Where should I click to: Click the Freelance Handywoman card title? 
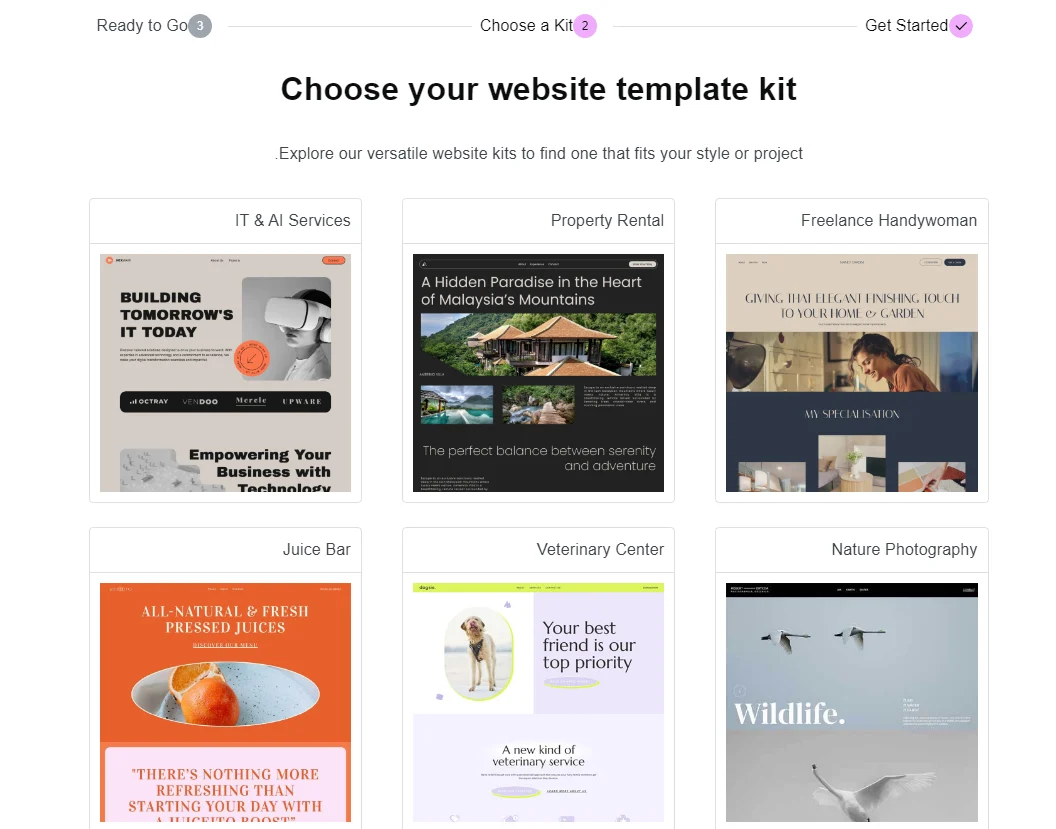[889, 220]
